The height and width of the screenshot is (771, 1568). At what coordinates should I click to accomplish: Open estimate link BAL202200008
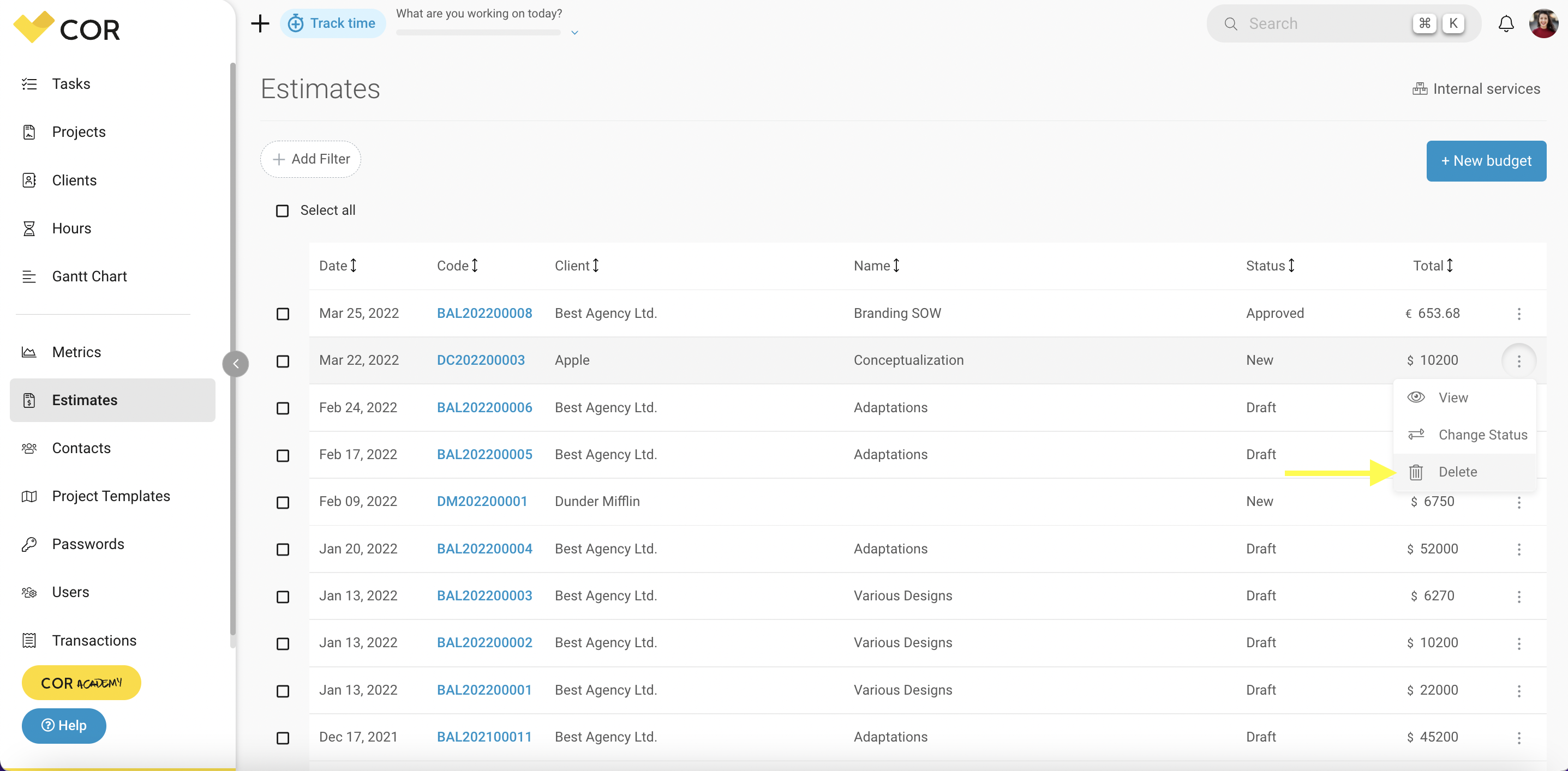coord(484,314)
